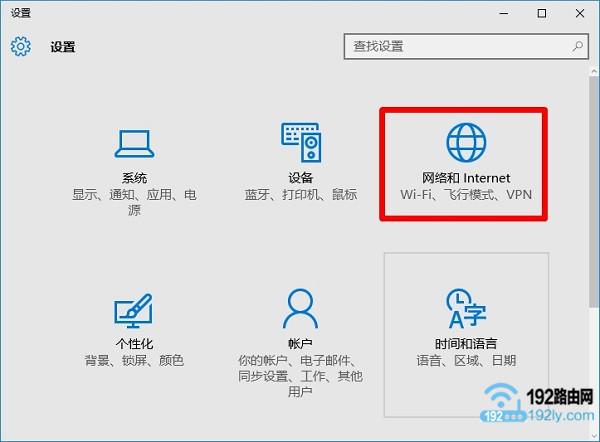Open the Devices keyboard and speaker icon

pos(301,142)
